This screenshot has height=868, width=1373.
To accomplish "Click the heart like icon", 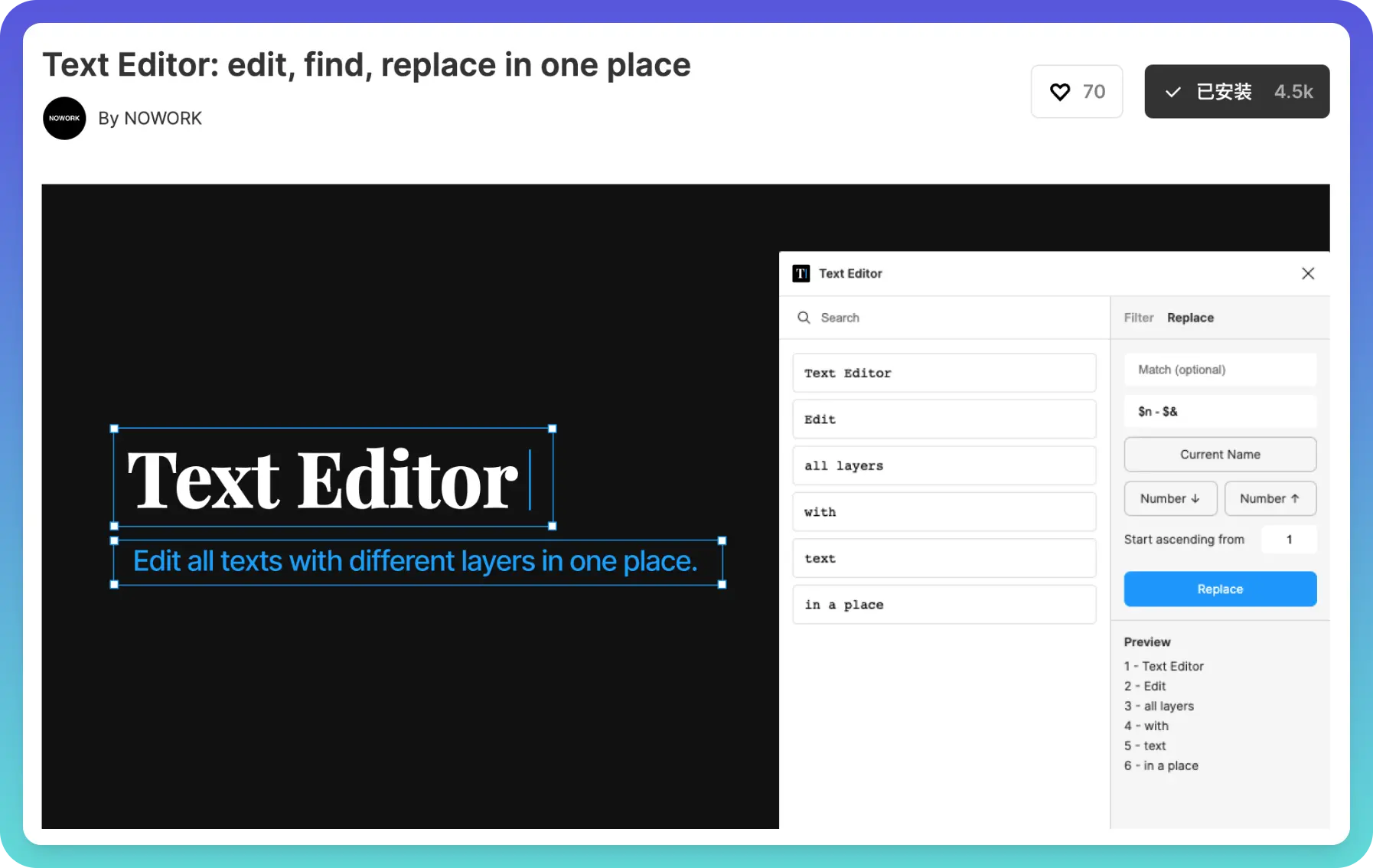I will 1060,92.
